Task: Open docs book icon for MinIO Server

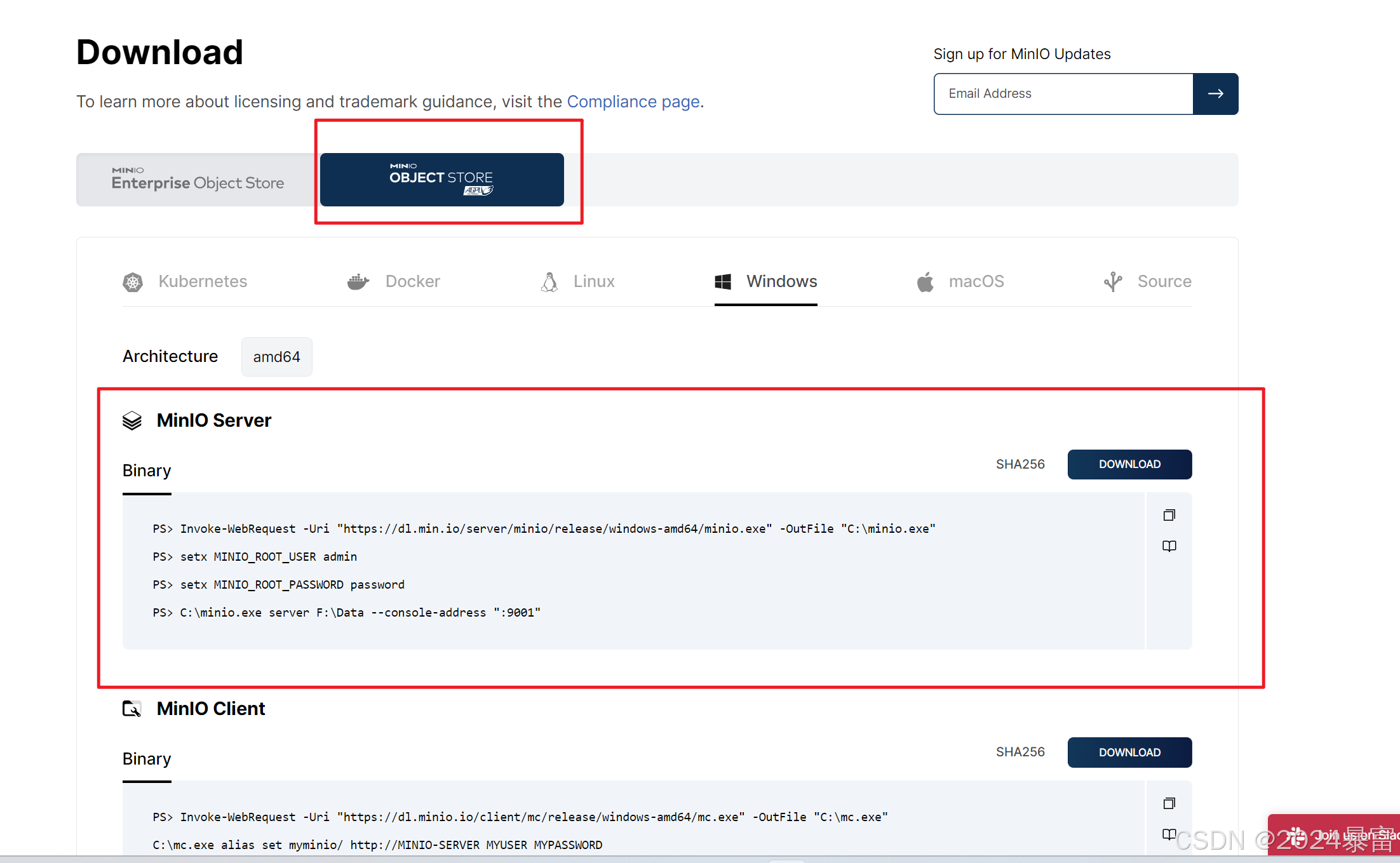Action: coord(1169,546)
